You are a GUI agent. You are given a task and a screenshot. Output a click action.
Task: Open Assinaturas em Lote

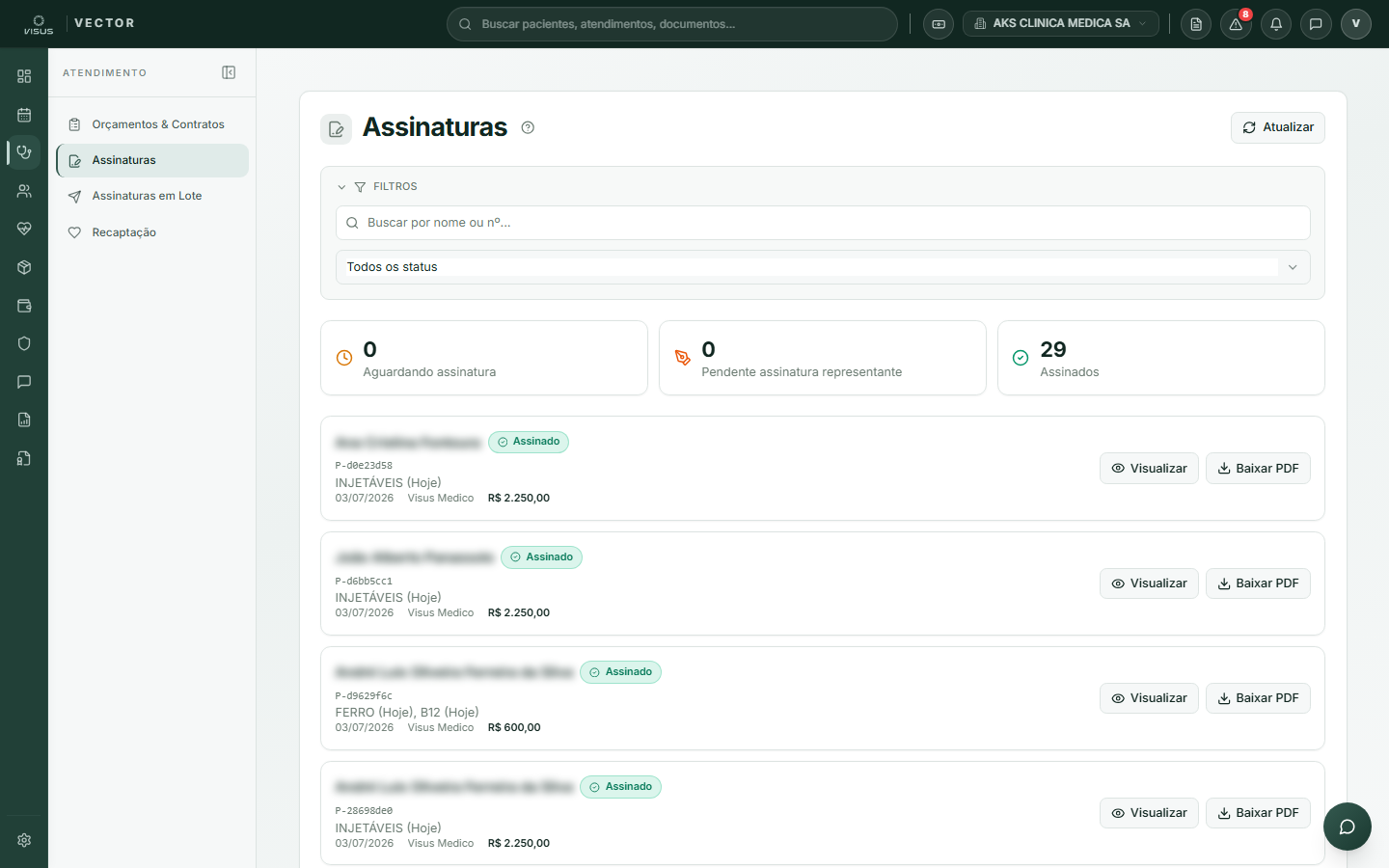(152, 196)
